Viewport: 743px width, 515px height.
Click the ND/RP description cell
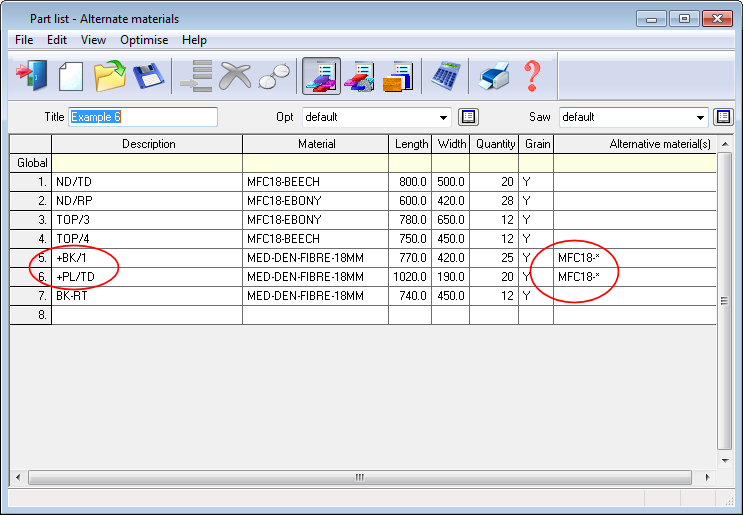point(147,201)
